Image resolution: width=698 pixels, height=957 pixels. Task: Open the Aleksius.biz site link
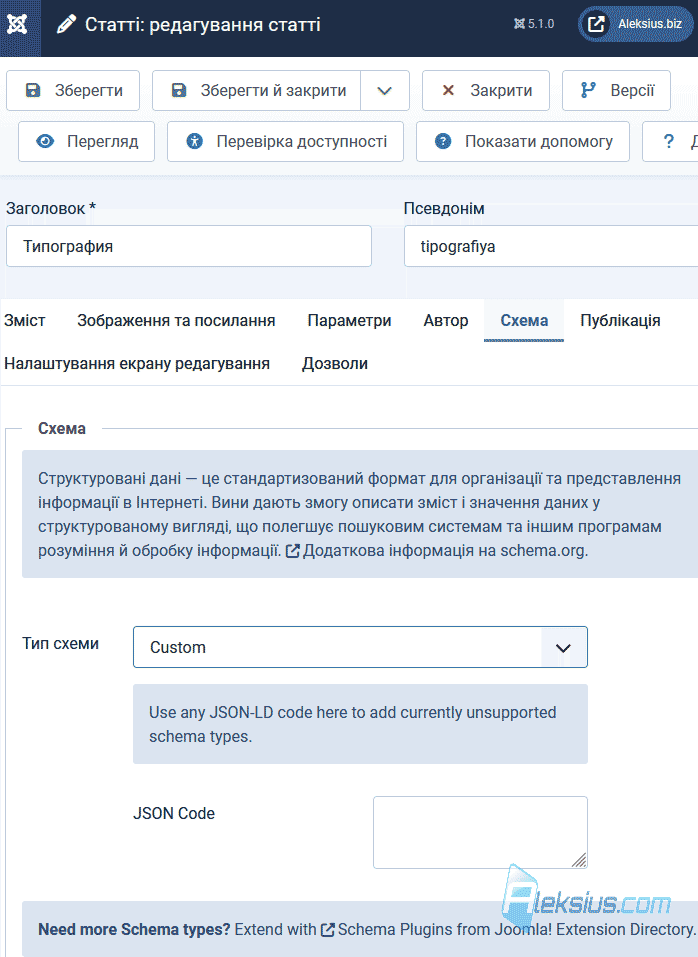tap(635, 24)
